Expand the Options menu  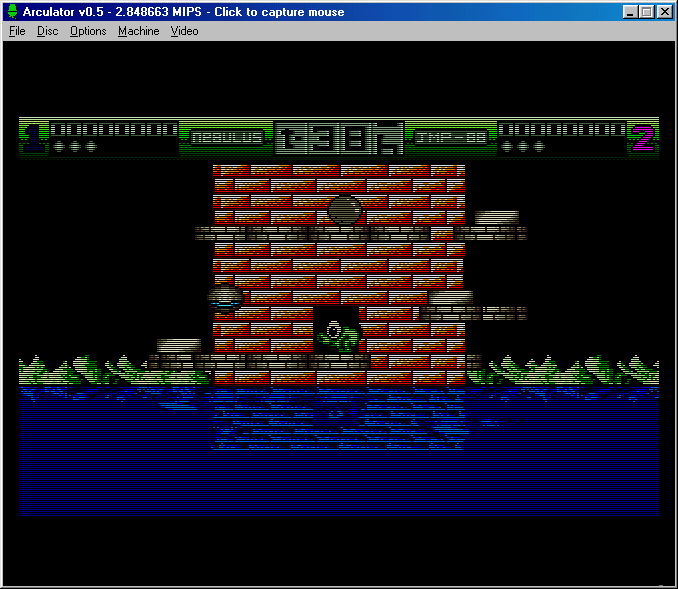click(88, 31)
